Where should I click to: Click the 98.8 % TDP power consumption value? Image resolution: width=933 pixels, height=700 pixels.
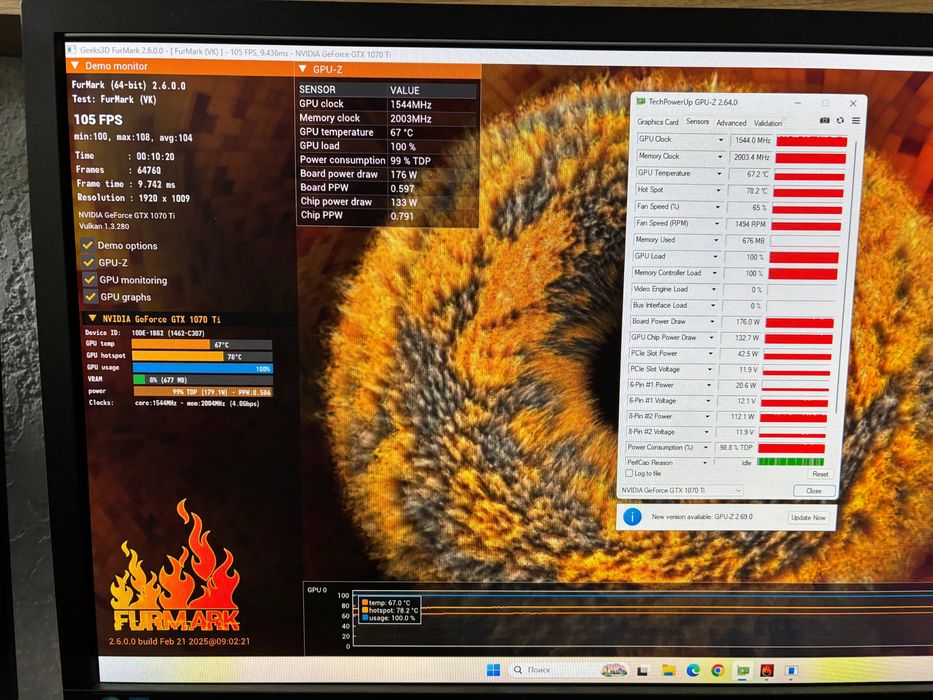tap(735, 447)
